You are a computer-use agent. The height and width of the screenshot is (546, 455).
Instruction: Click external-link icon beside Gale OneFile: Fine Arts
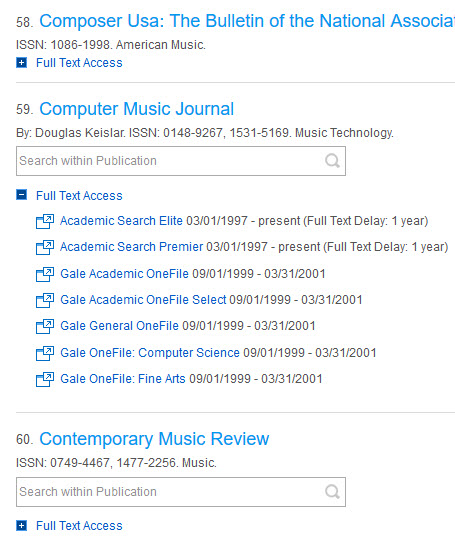[x=45, y=380]
